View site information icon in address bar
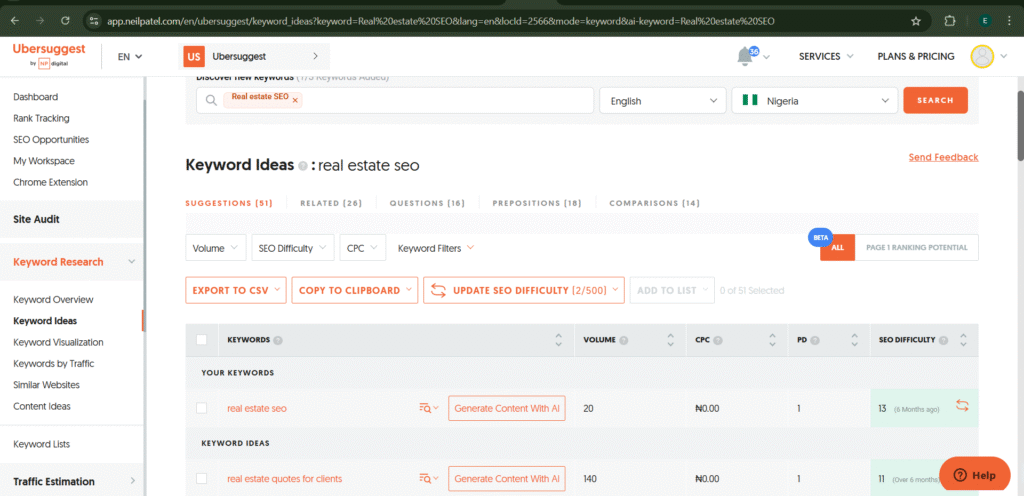 coord(93,20)
